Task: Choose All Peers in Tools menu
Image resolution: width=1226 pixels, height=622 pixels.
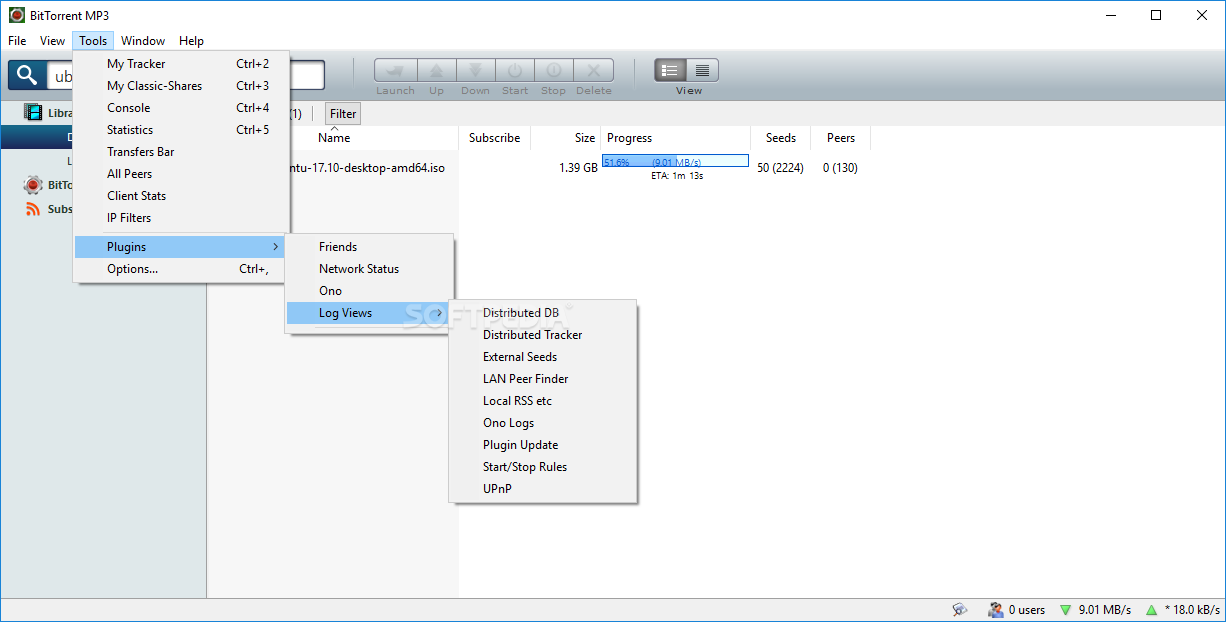Action: pos(182,174)
